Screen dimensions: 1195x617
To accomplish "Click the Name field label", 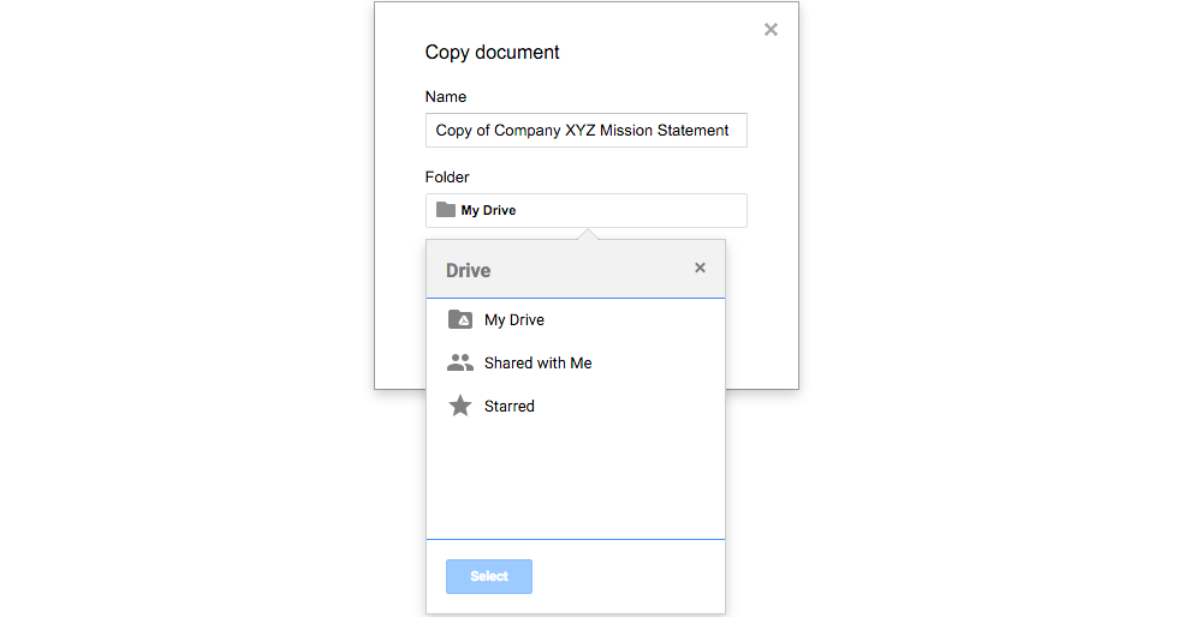I will [x=446, y=97].
